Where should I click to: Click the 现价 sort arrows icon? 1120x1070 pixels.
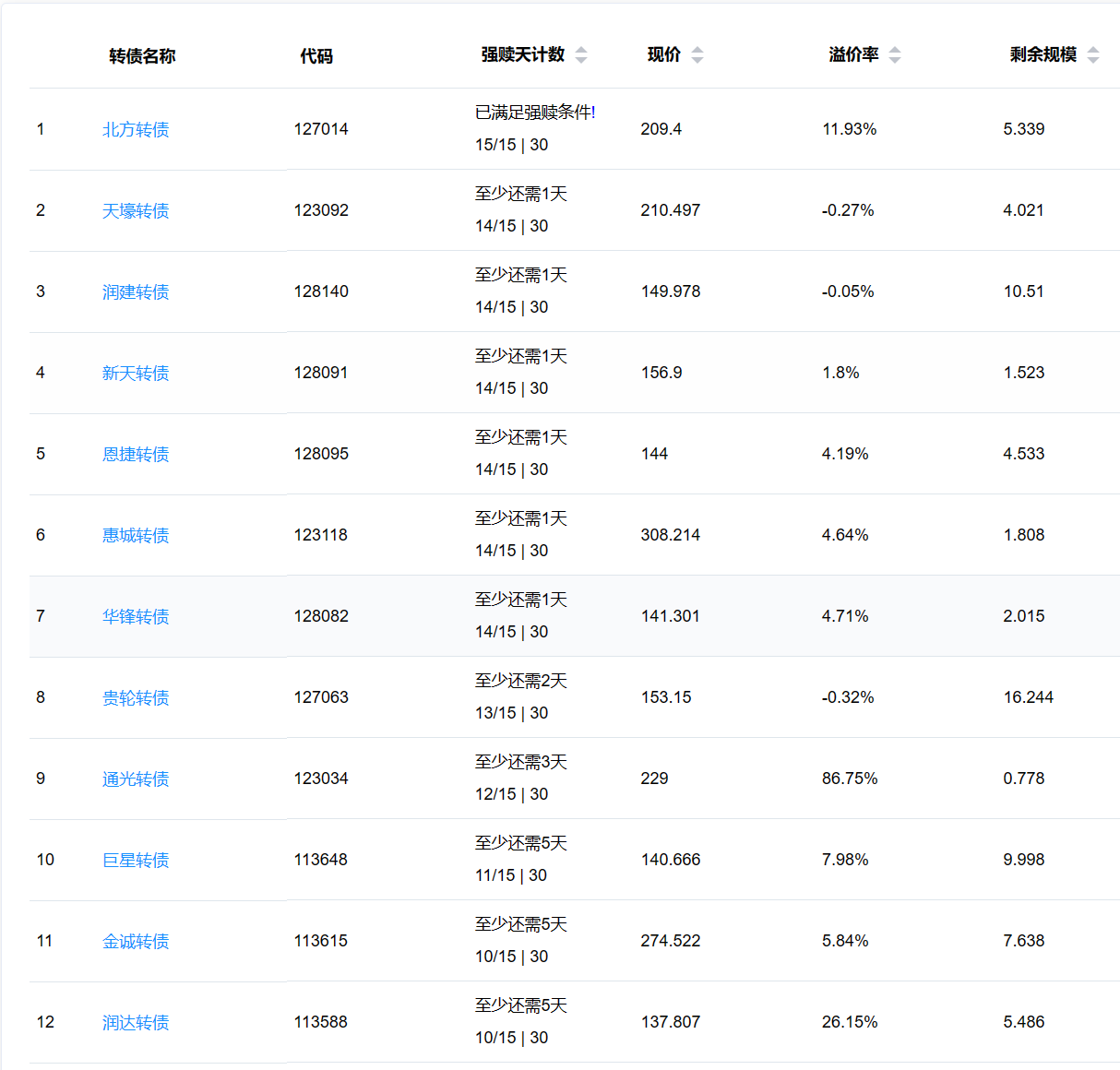tap(697, 55)
